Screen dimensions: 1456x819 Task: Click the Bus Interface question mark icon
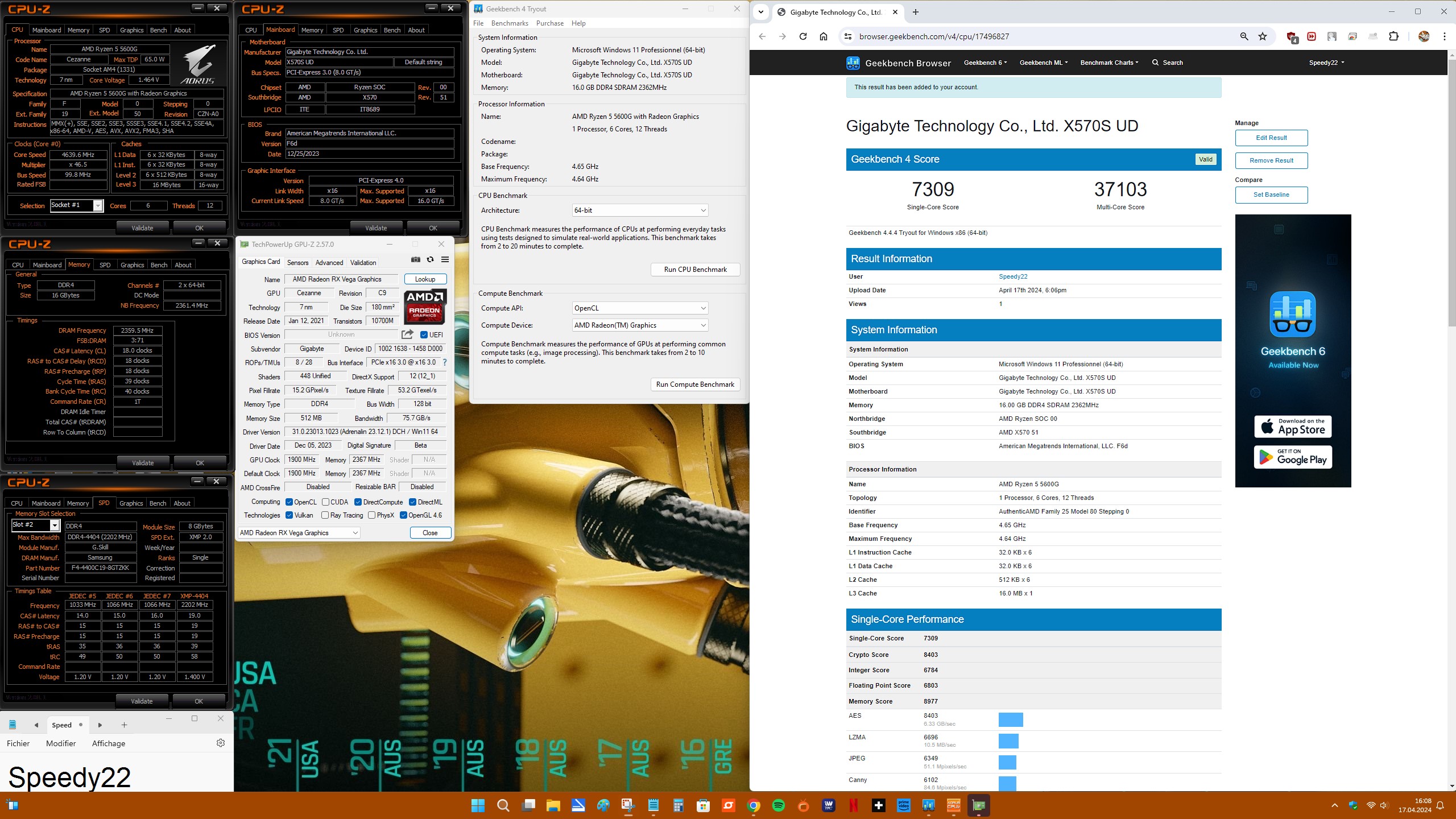(x=445, y=362)
